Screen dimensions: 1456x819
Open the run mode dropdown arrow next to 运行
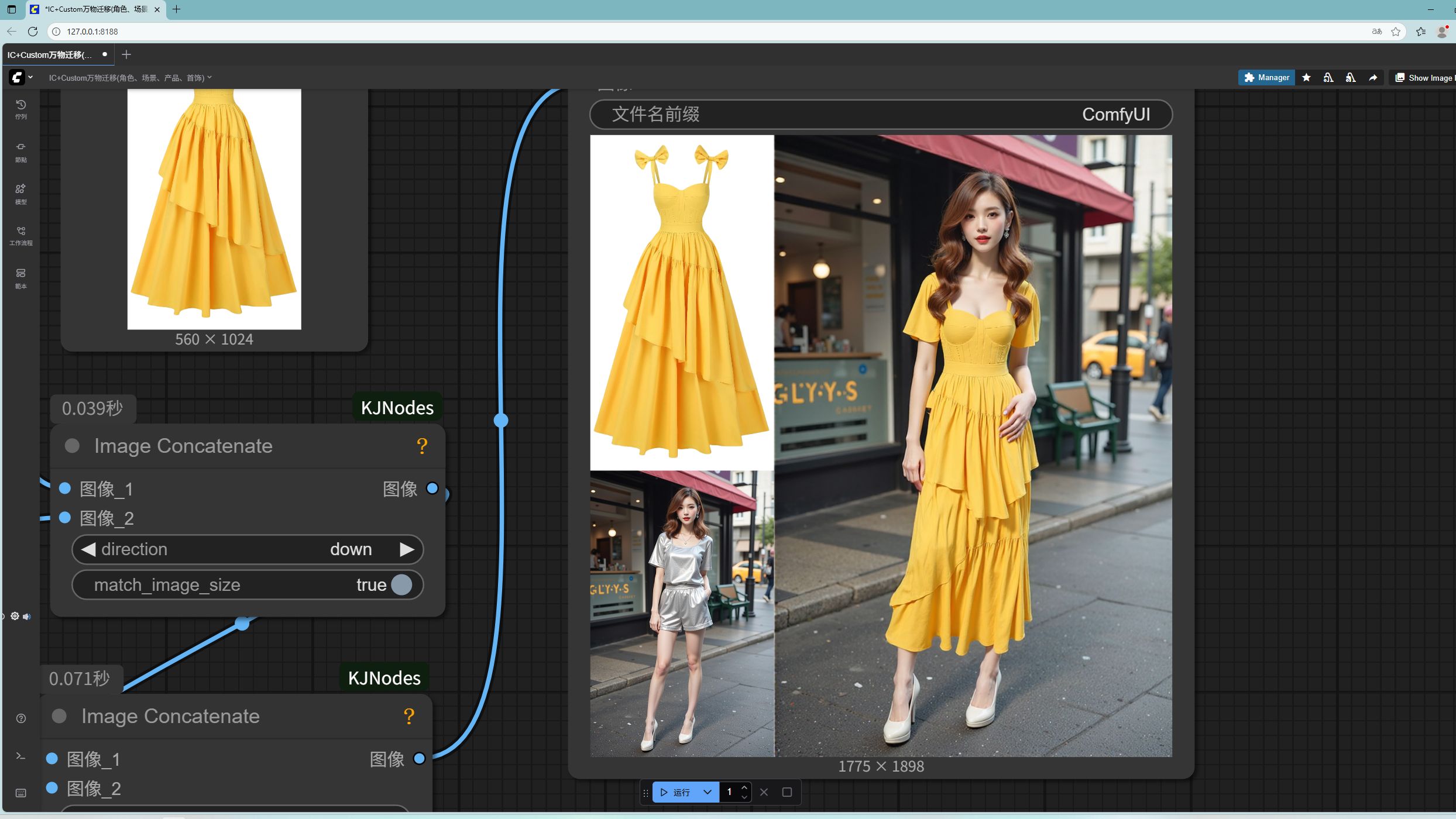[x=708, y=792]
